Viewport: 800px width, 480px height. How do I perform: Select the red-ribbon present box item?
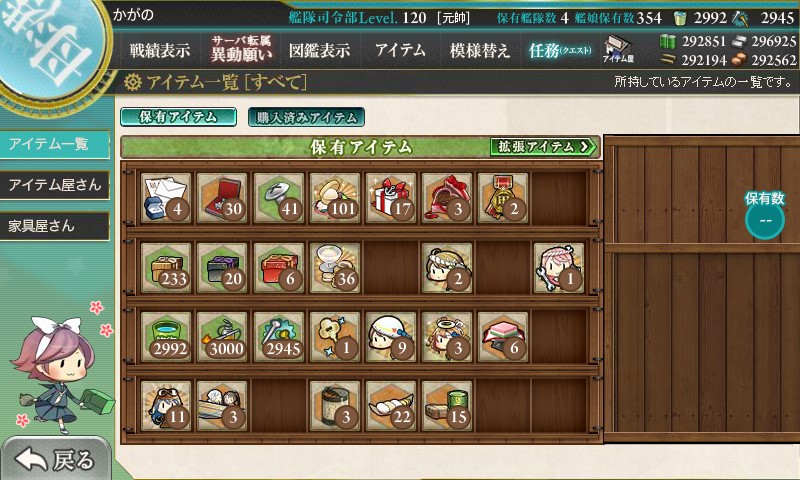390,198
